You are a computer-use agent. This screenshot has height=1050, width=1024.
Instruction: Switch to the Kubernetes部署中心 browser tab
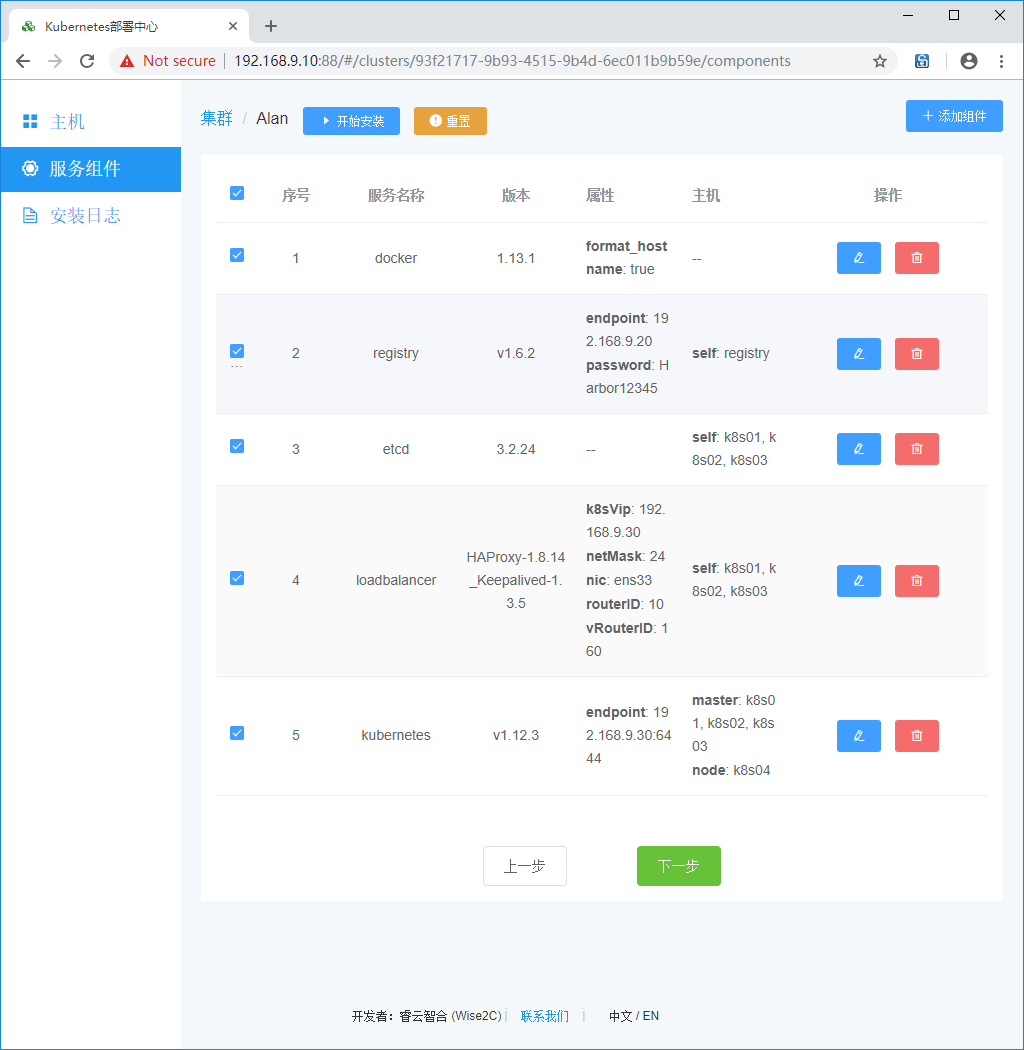[127, 26]
